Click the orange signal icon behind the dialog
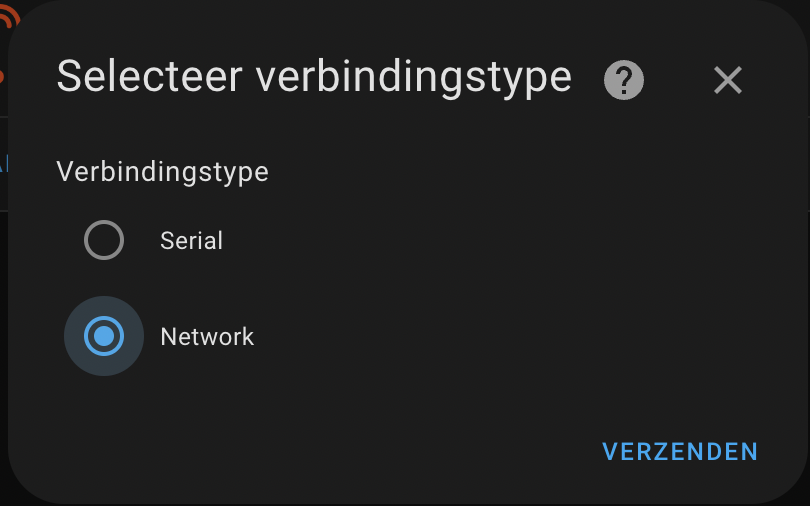Screen dimensions: 810x506 coord(8,16)
